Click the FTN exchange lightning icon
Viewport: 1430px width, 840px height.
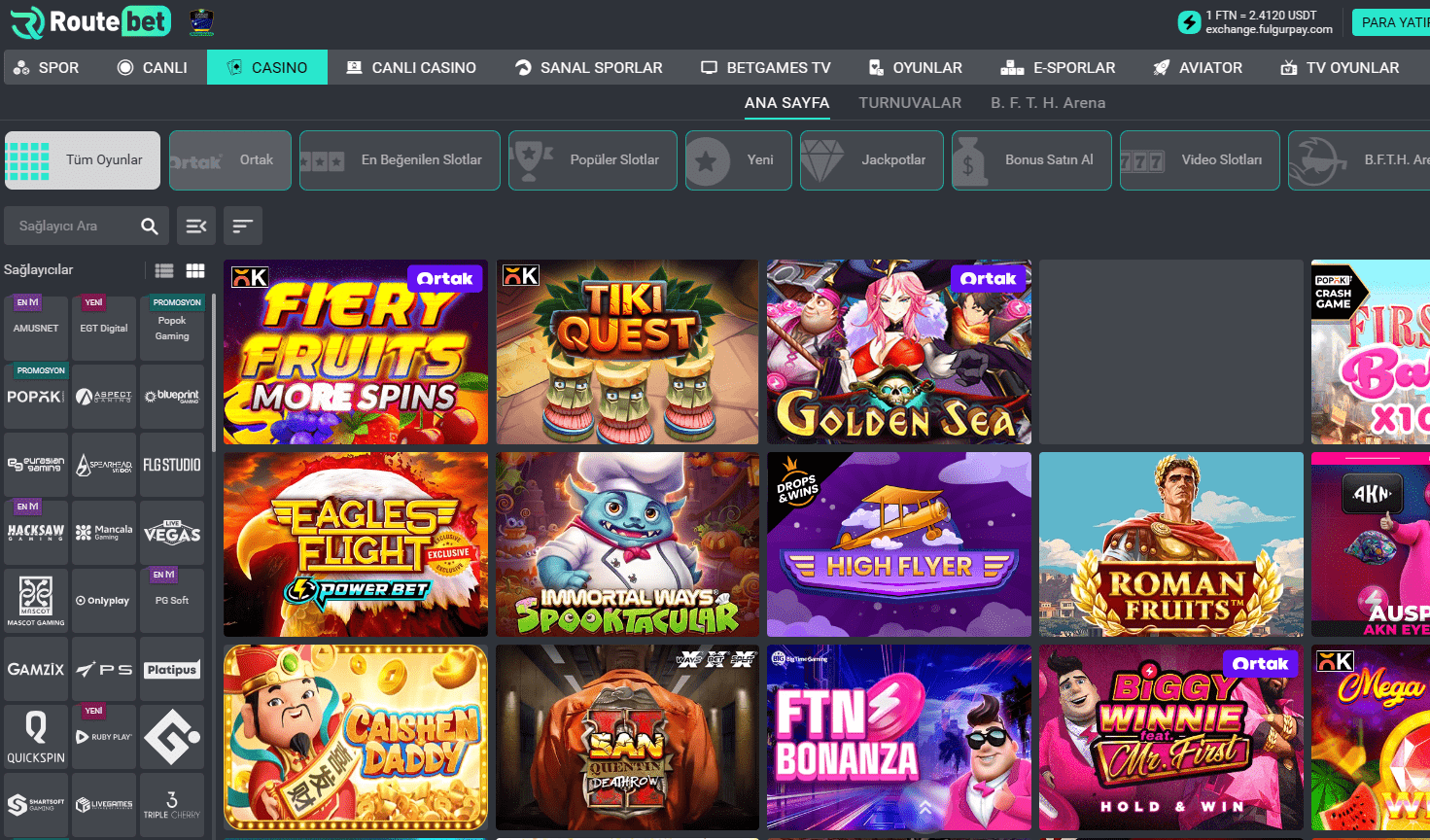click(1189, 22)
